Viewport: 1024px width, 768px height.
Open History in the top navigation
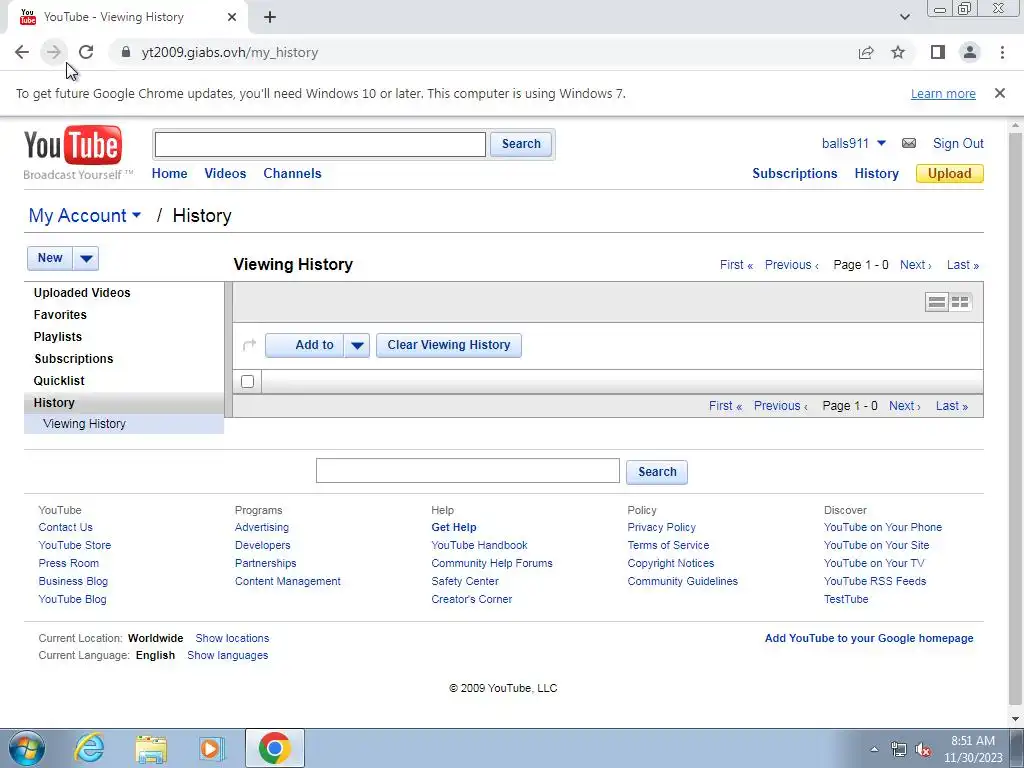click(876, 173)
